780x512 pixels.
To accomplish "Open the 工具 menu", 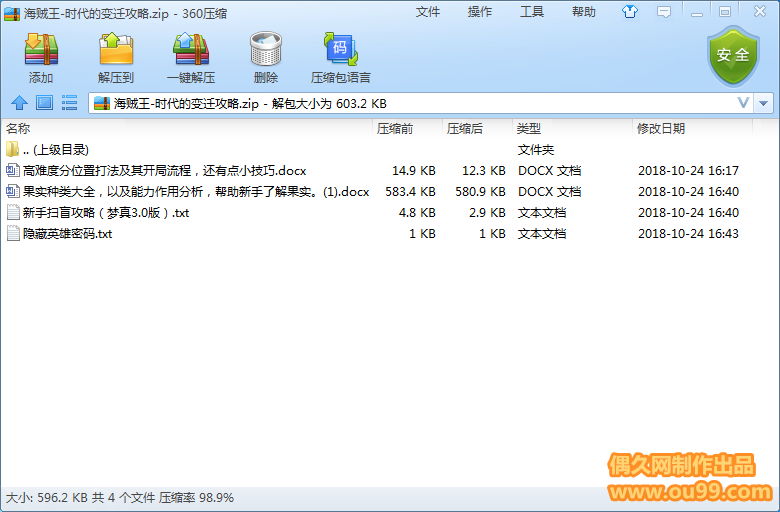I will (x=532, y=12).
